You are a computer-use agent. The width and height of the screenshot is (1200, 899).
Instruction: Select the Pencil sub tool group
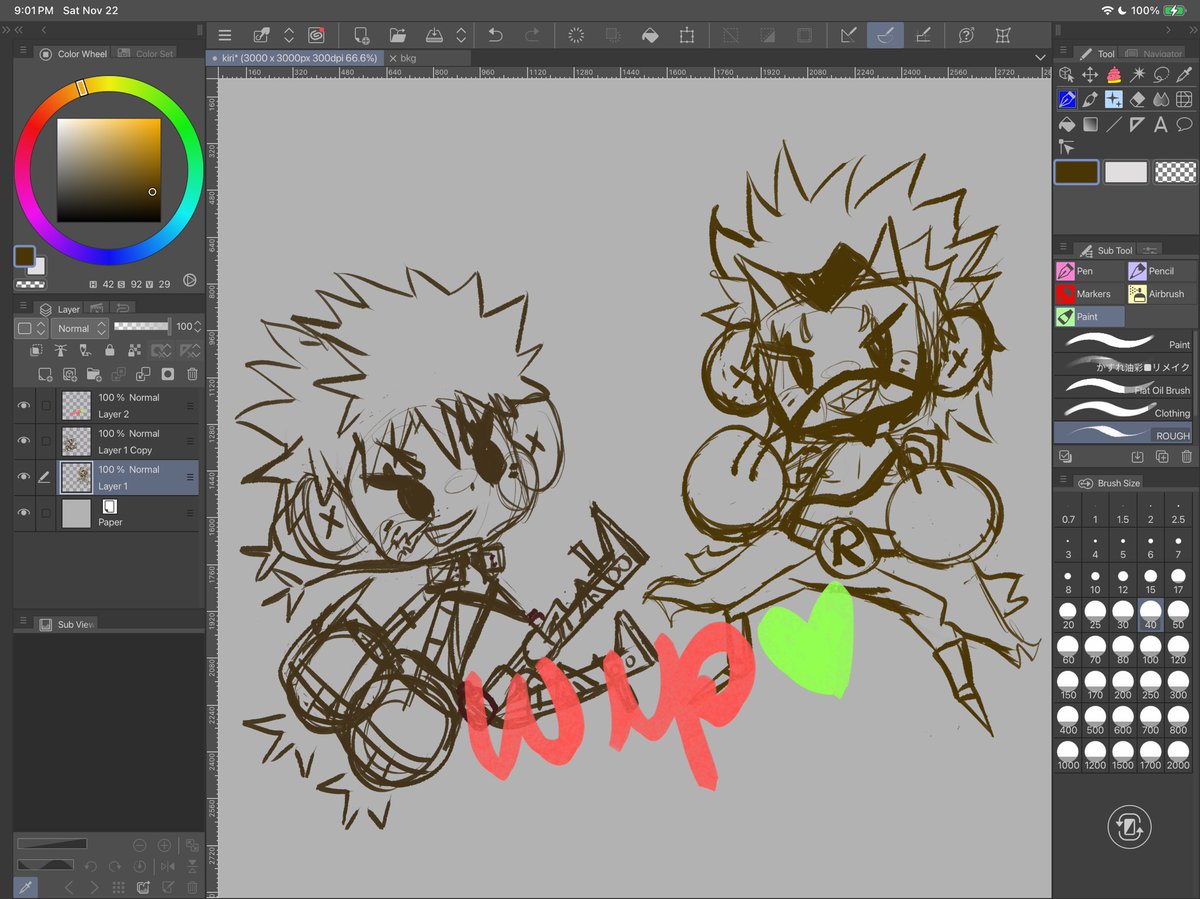point(1161,271)
